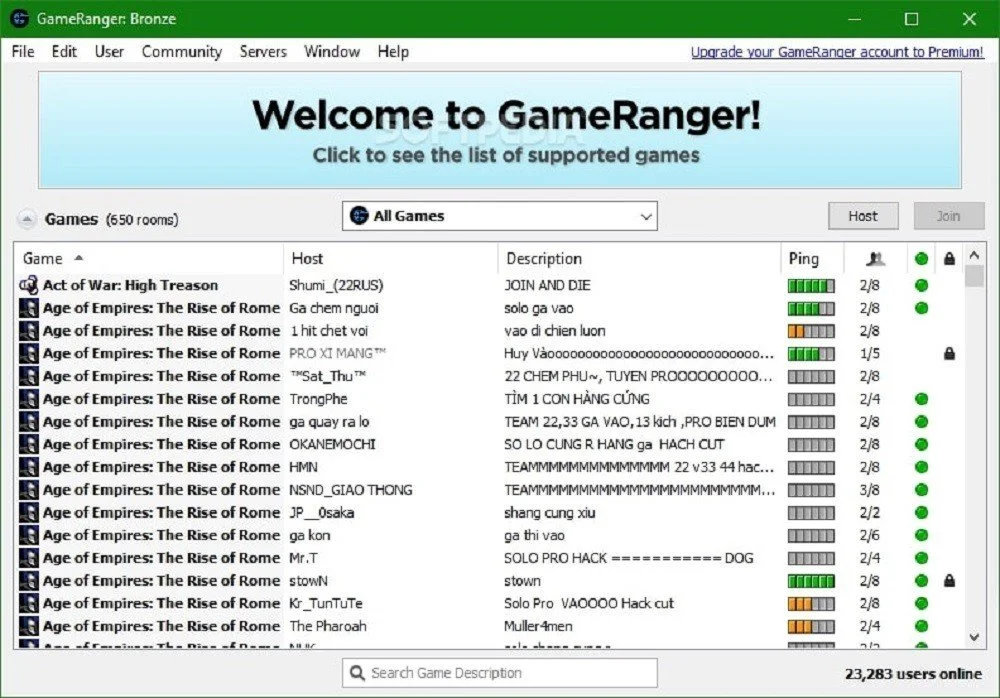Click the Age of Empires icon for TrongPhe row
1000x698 pixels.
[29, 399]
